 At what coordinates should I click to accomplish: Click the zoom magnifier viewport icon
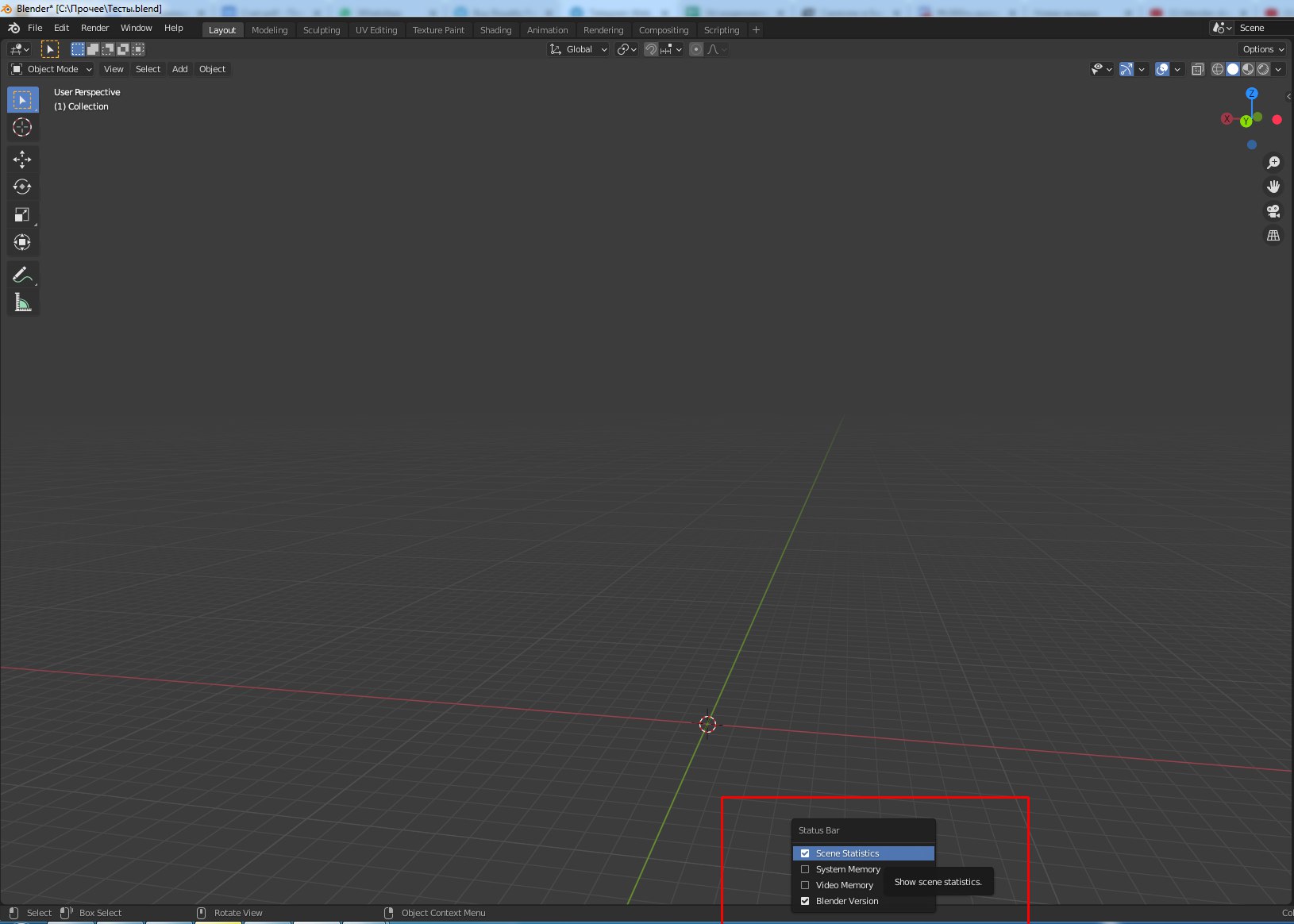[1273, 163]
